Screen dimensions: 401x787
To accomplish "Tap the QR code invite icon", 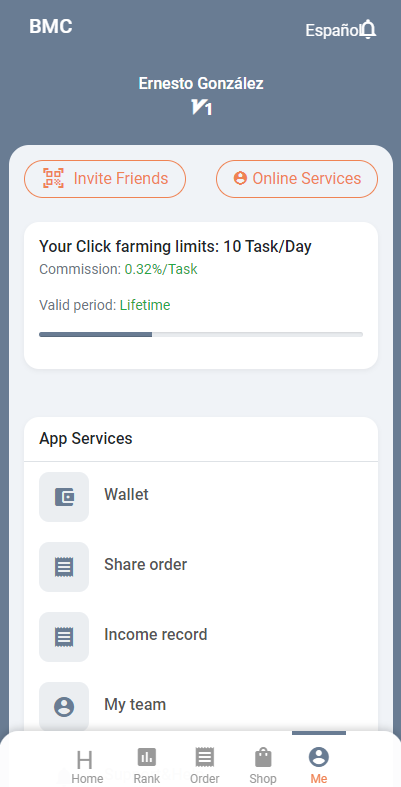I will tap(54, 178).
